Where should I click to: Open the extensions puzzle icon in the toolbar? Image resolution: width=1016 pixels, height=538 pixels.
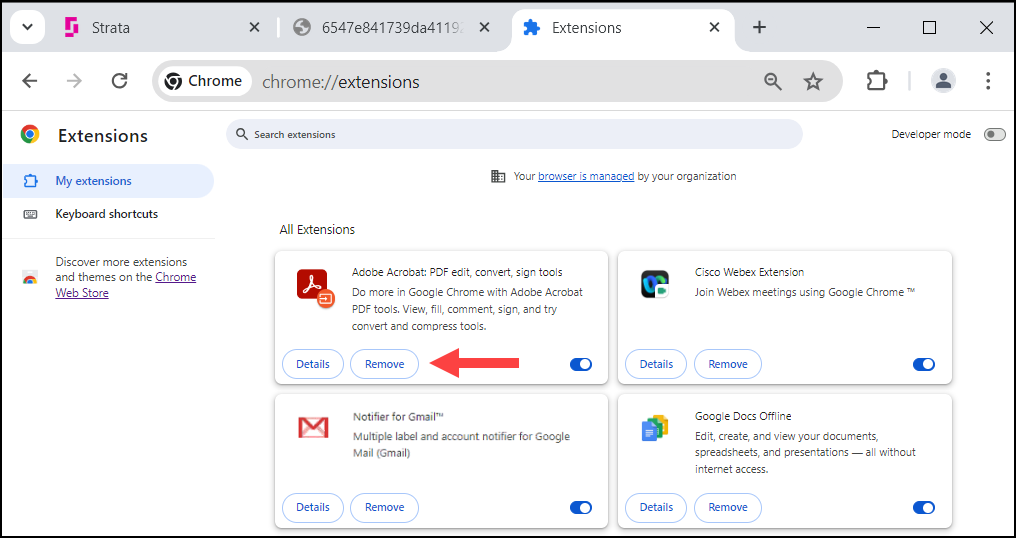click(876, 81)
